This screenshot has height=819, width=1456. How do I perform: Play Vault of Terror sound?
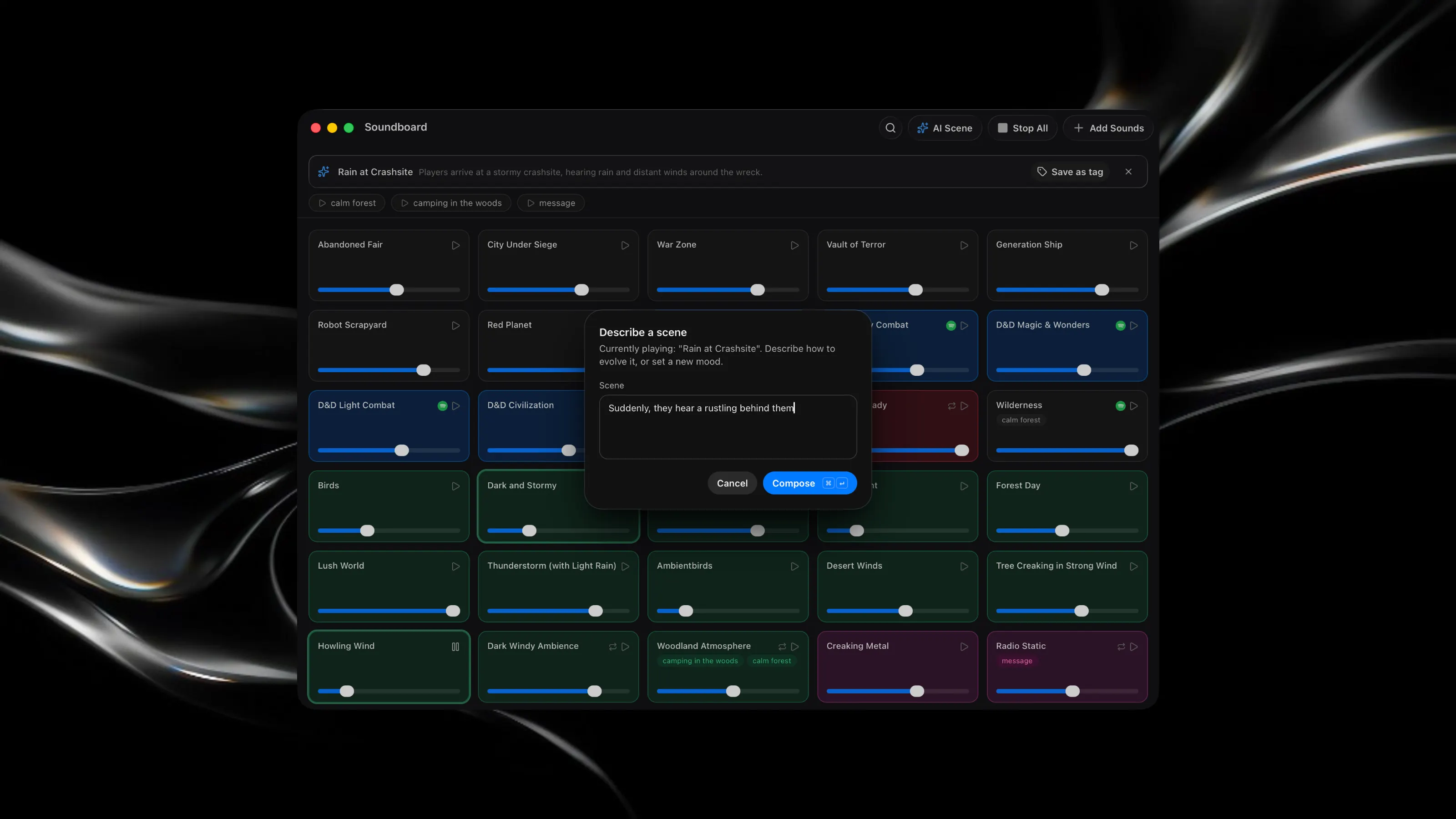(964, 245)
